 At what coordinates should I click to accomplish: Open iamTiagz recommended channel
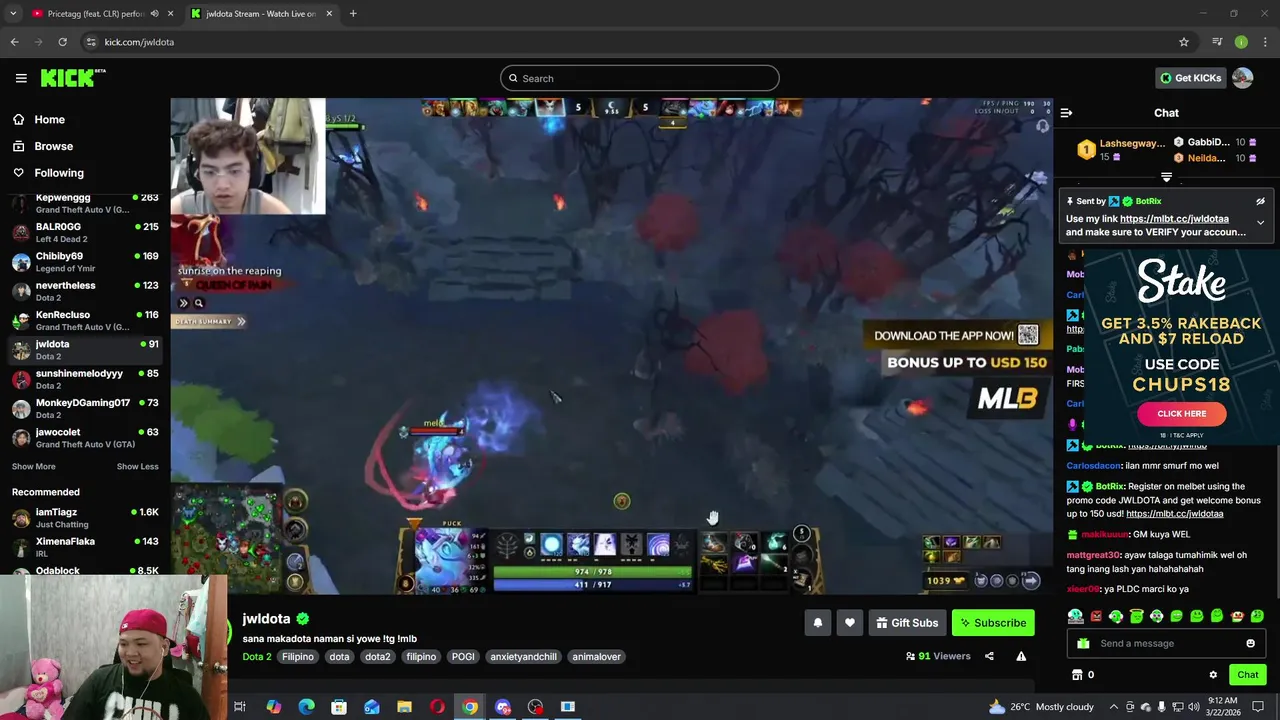[85, 518]
